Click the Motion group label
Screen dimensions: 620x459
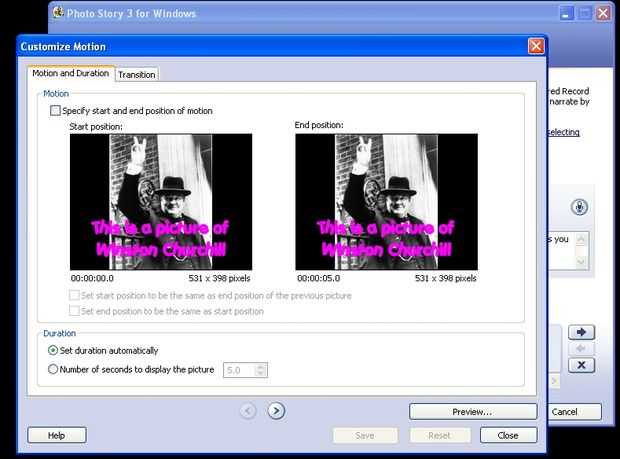[x=56, y=94]
